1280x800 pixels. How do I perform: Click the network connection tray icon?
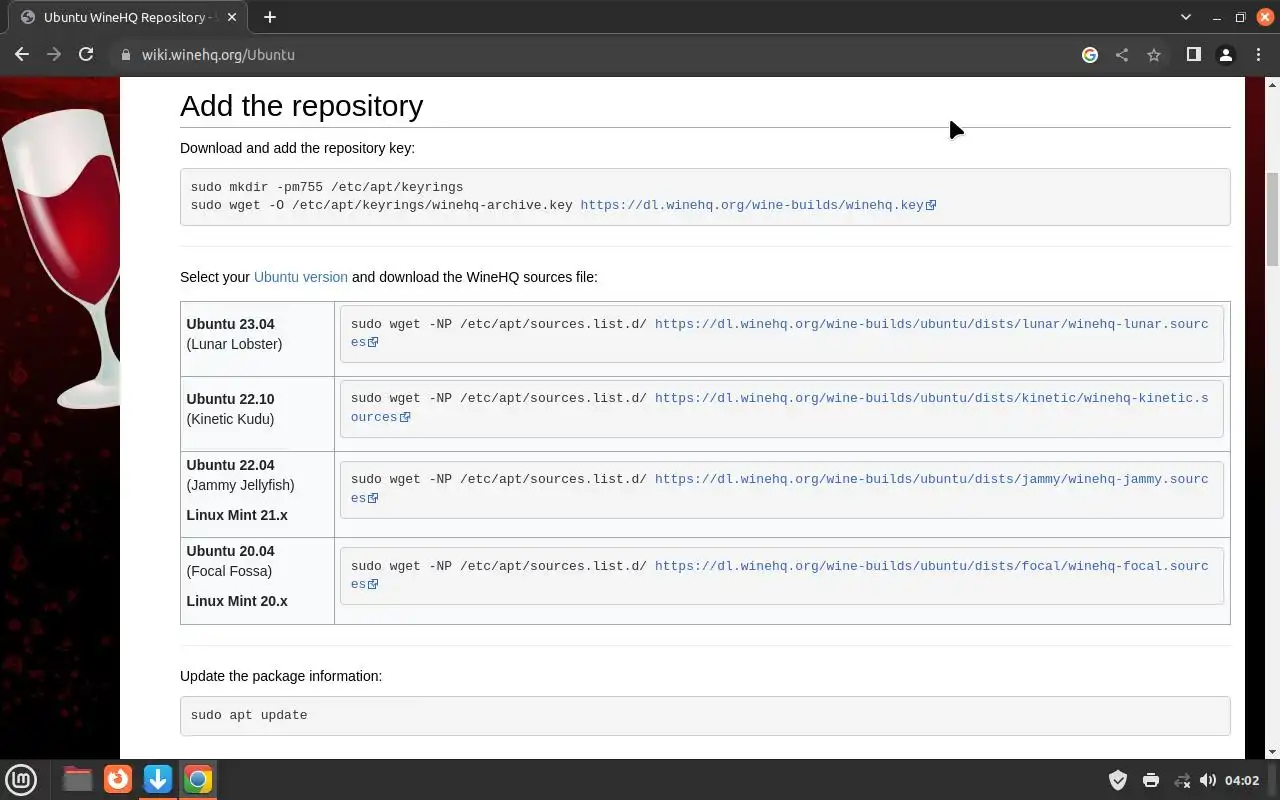(x=1182, y=780)
